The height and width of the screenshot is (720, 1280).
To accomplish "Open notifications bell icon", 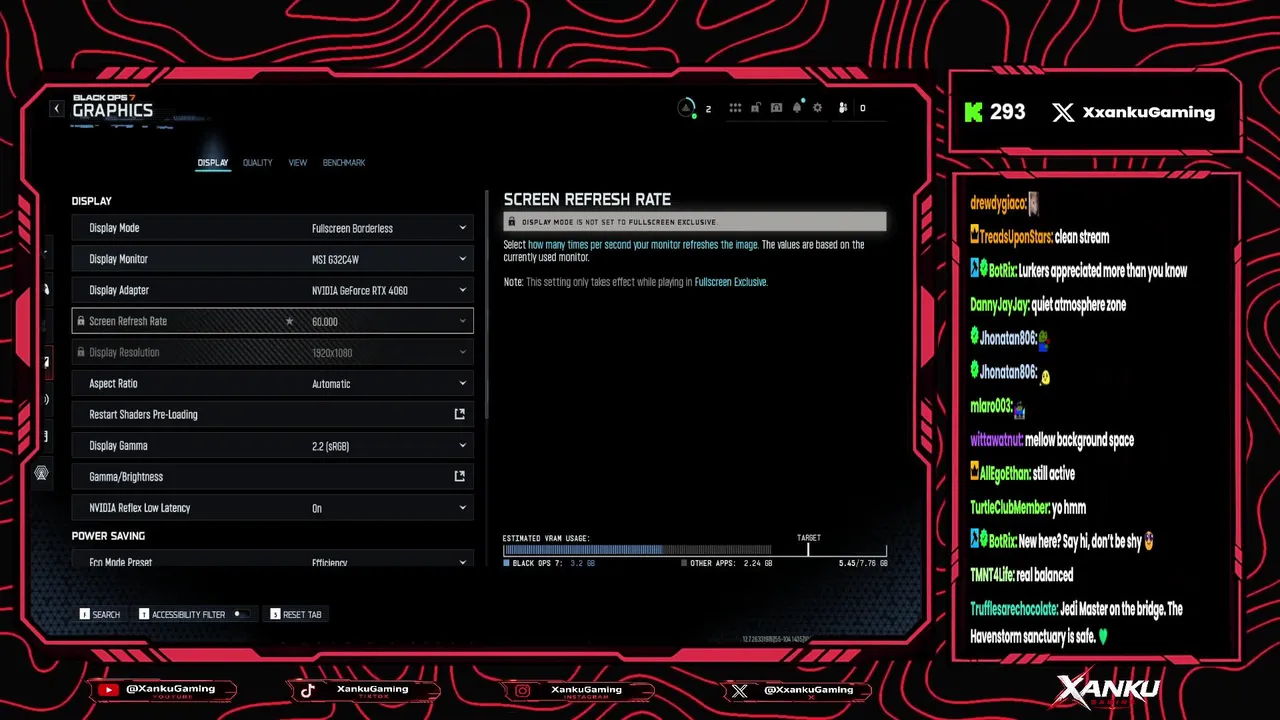I will click(x=797, y=108).
